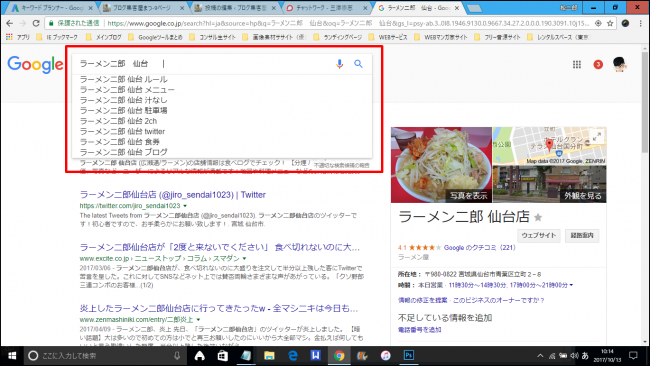Launch Microsoft Edge from taskbar
Screen dimensions: 650x366
pos(293,356)
